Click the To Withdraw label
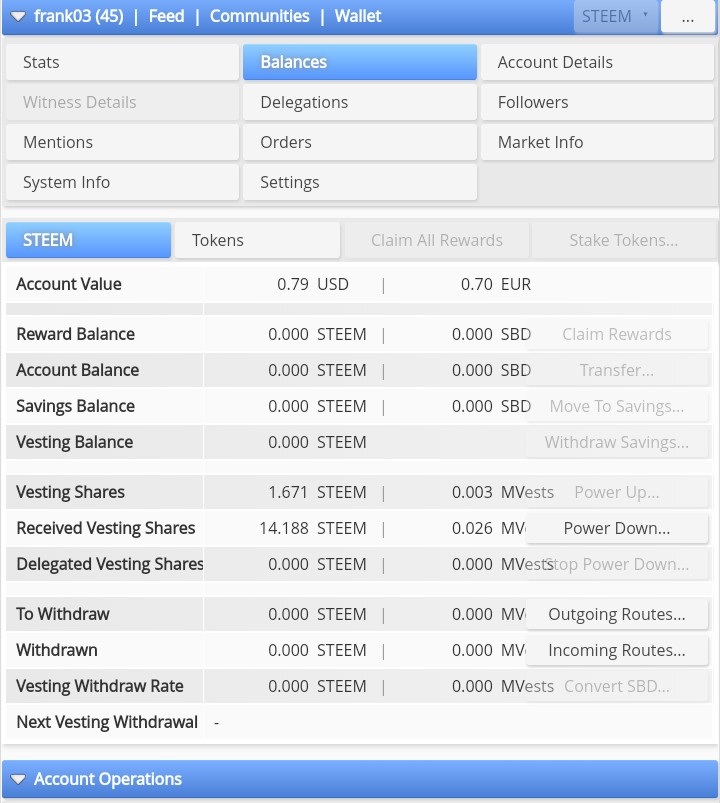This screenshot has height=803, width=720. pyautogui.click(x=62, y=614)
